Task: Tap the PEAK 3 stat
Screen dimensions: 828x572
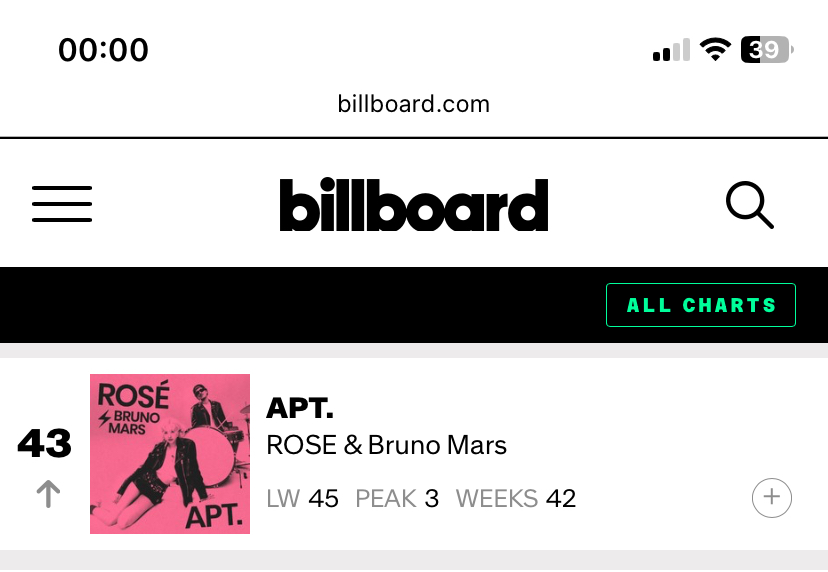Action: pos(397,499)
